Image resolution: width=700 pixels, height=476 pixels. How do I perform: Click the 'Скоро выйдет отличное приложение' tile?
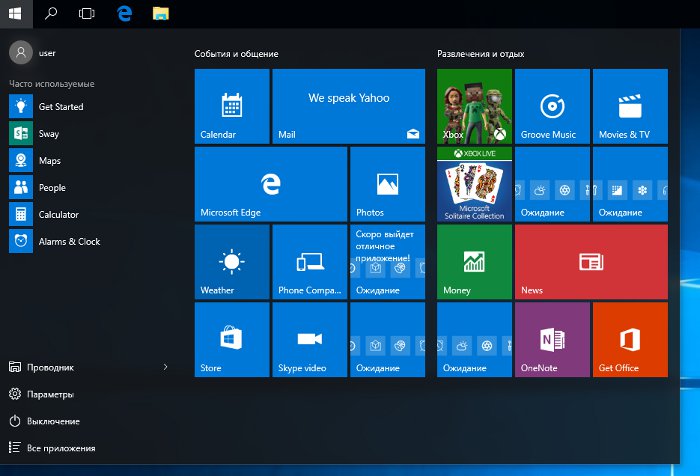(x=388, y=262)
